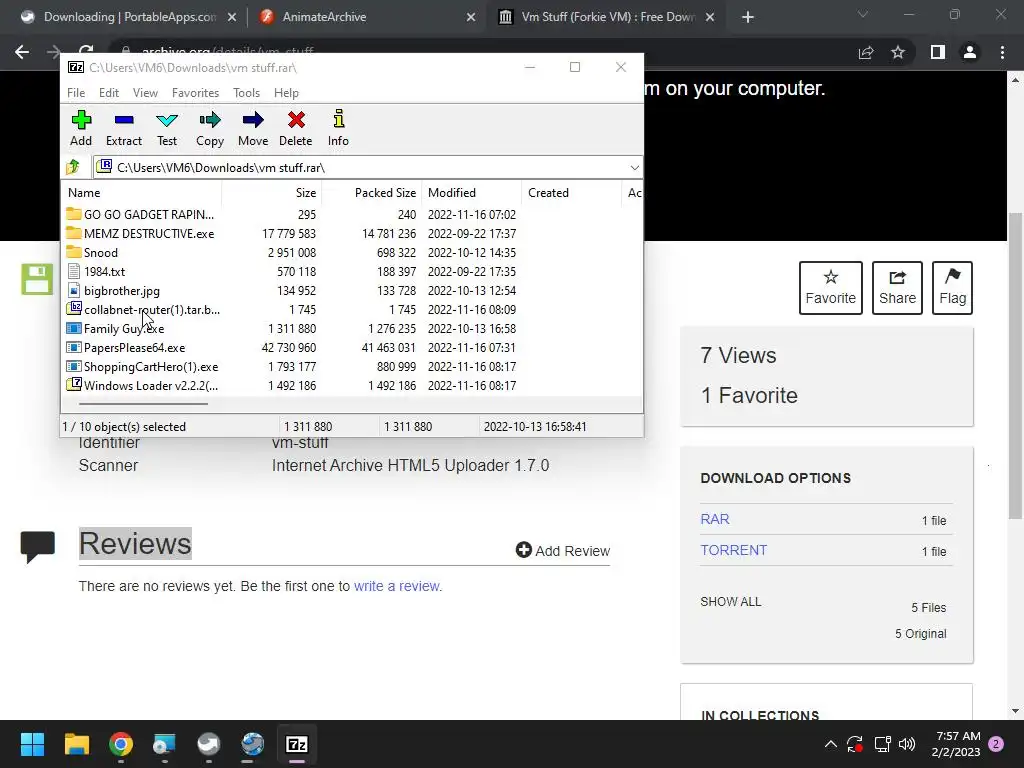Open the Info toolbar icon
1024x768 pixels.
coord(338,119)
